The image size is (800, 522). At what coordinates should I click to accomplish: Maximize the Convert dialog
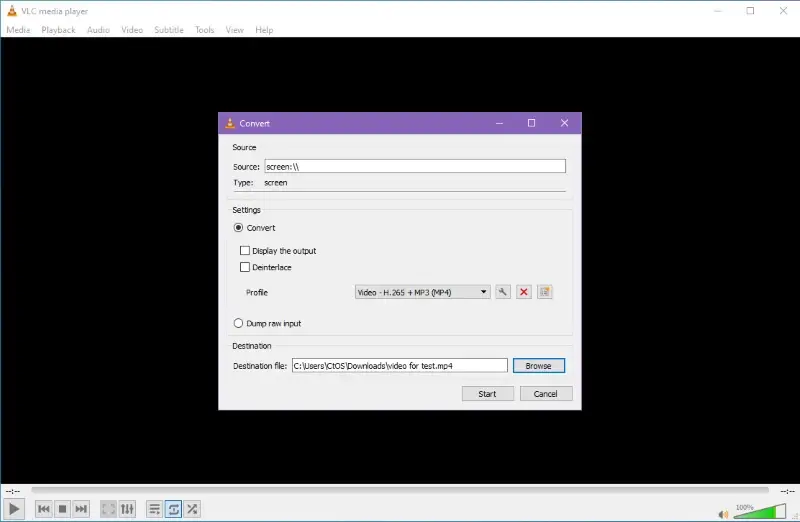tap(531, 123)
